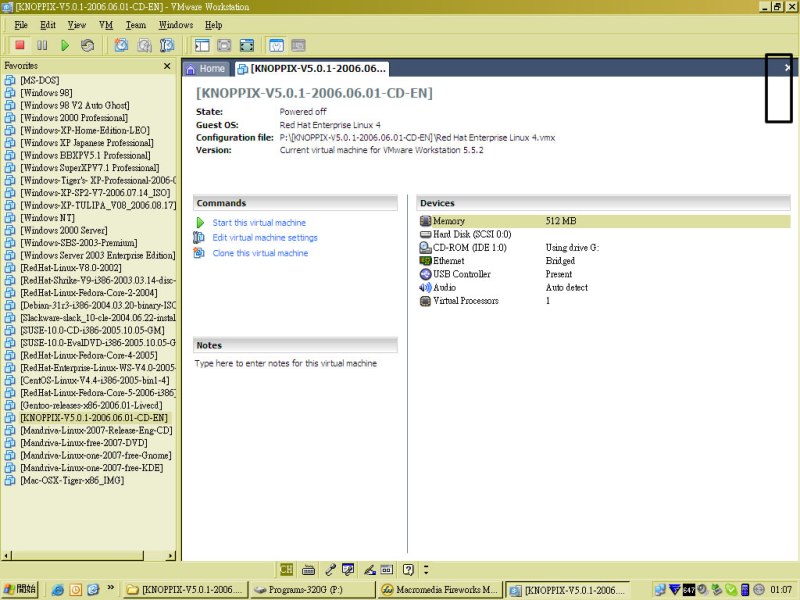Click the Favorites scrollbar left arrow
The height and width of the screenshot is (600, 800).
point(6,555)
